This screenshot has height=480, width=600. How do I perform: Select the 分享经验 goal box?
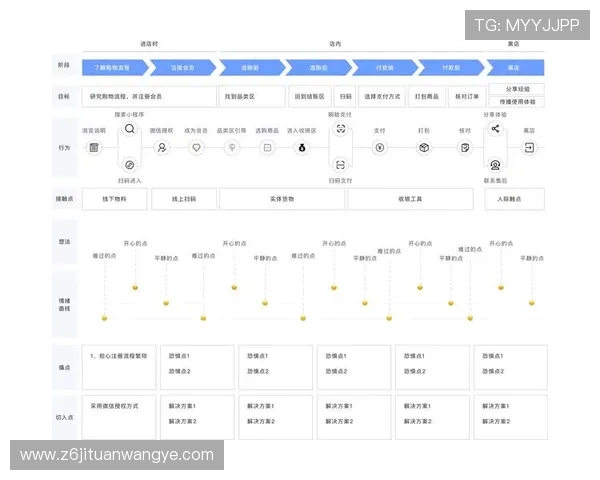click(517, 89)
